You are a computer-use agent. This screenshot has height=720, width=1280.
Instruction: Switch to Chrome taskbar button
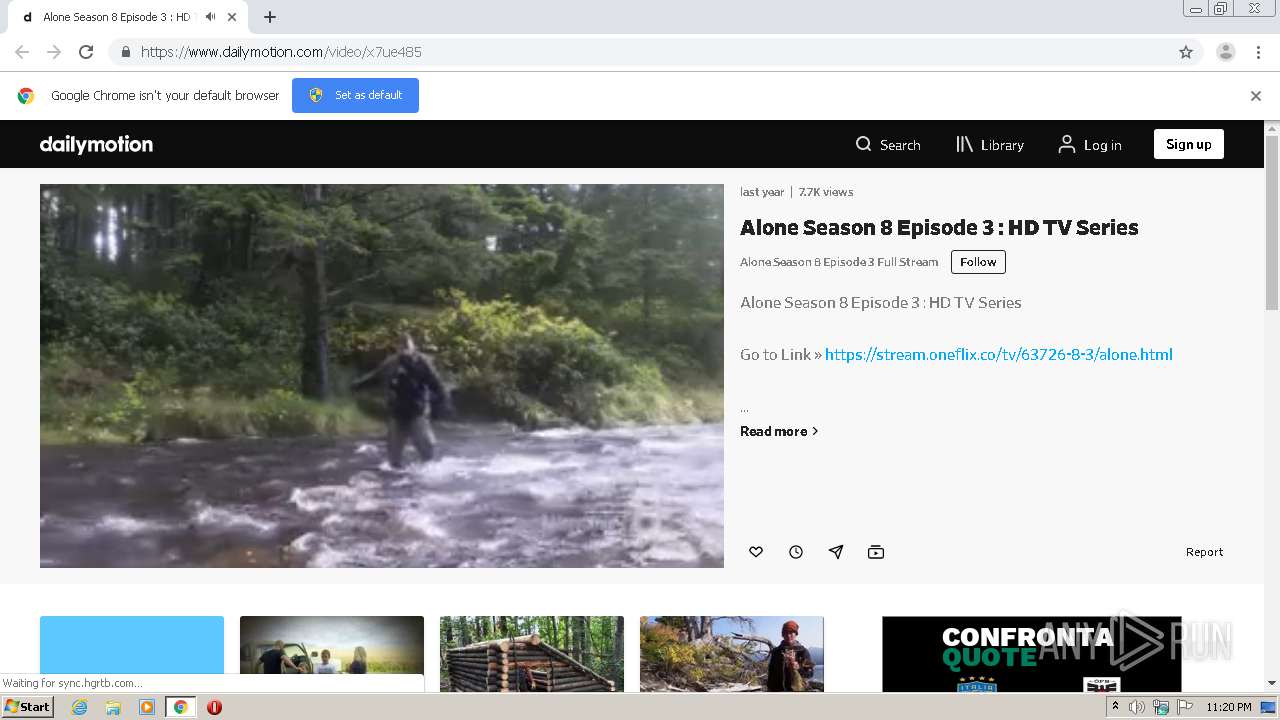click(181, 707)
